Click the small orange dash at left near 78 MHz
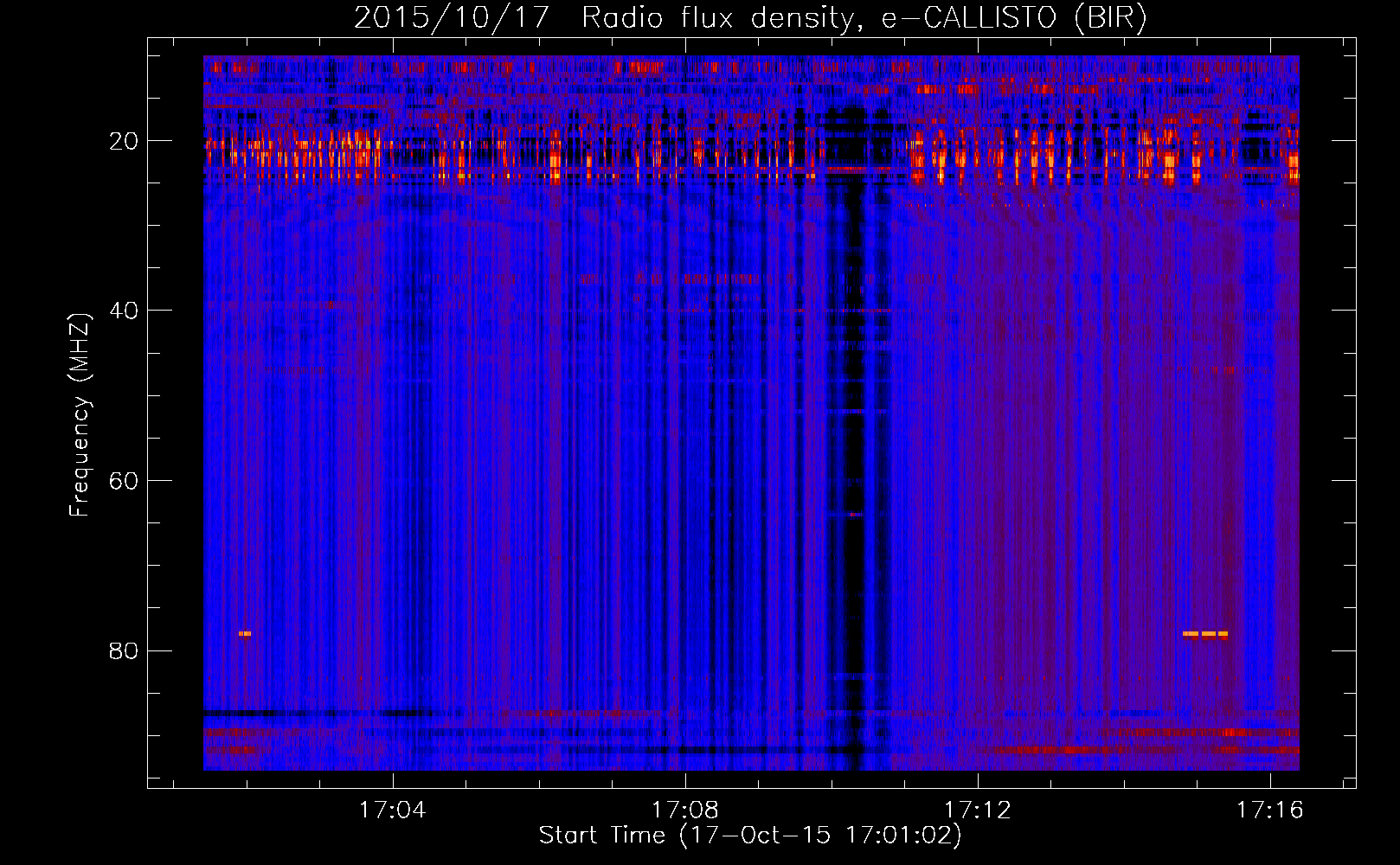 pyautogui.click(x=245, y=634)
